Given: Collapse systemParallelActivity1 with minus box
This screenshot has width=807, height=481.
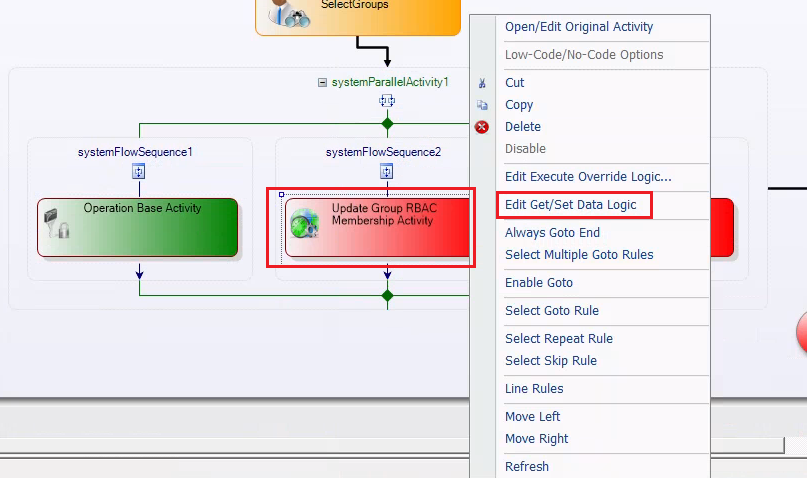Looking at the screenshot, I should tap(322, 82).
